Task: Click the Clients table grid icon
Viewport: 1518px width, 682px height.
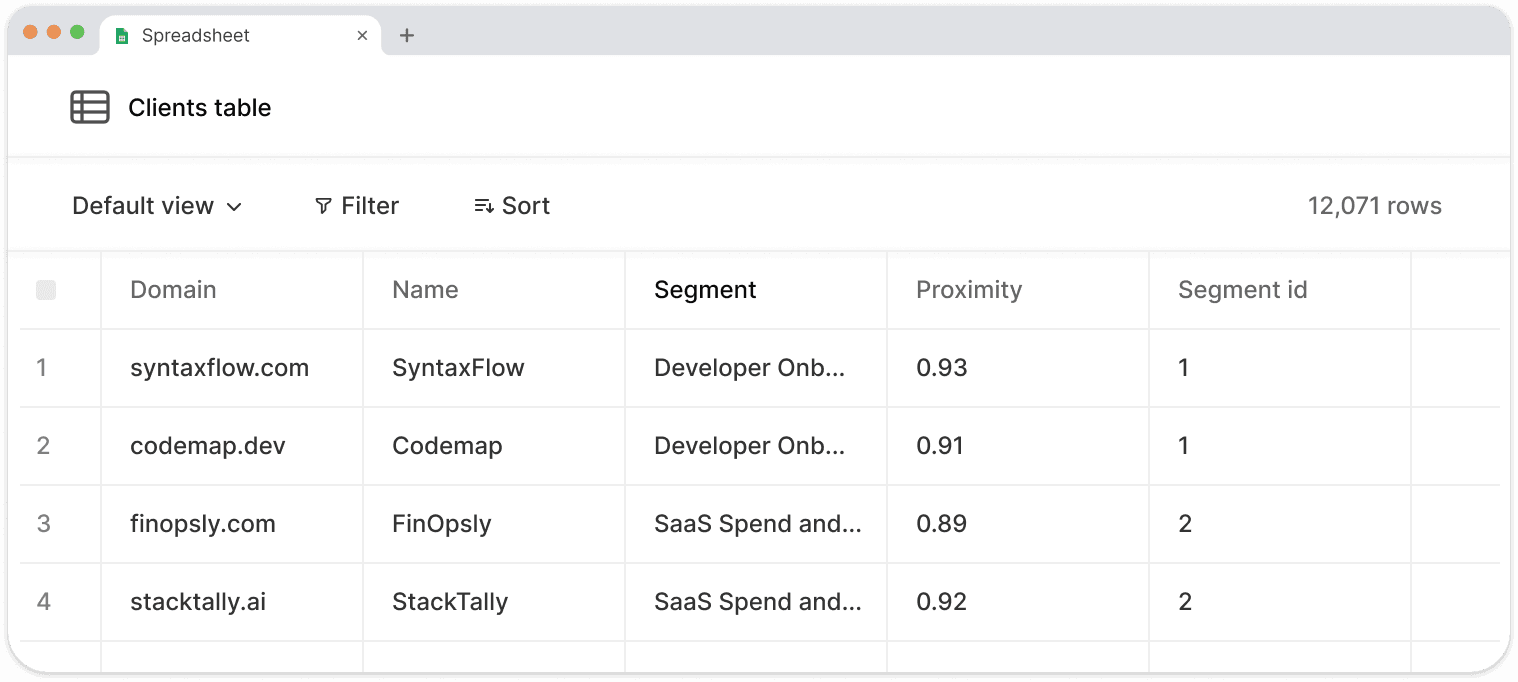Action: 90,107
